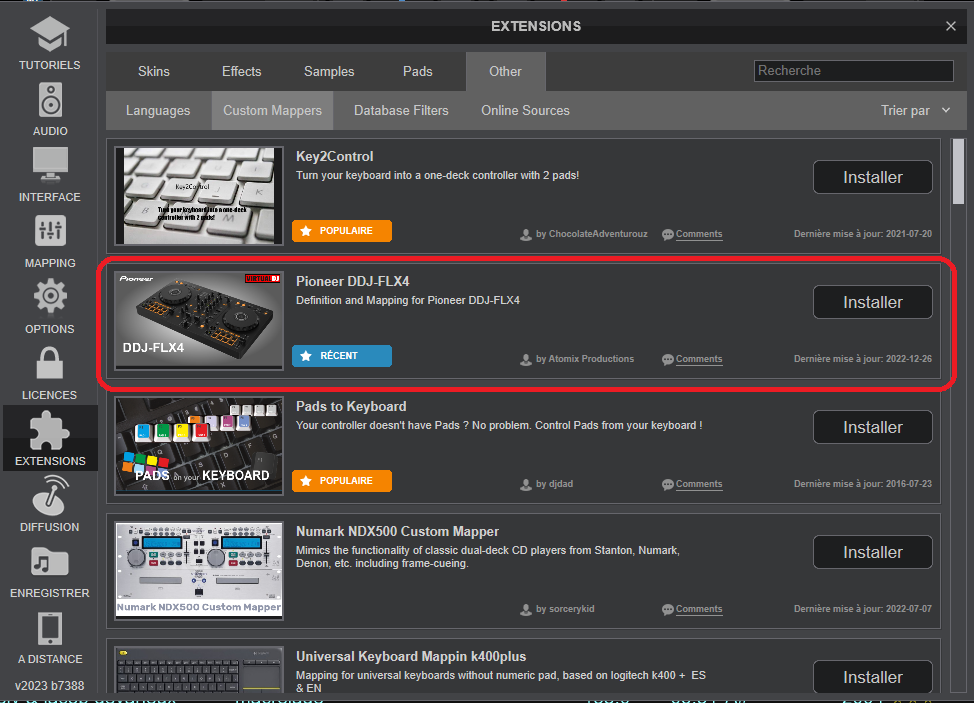Open Comments link for Key2Control
Screen dimensions: 974x703
tap(699, 234)
